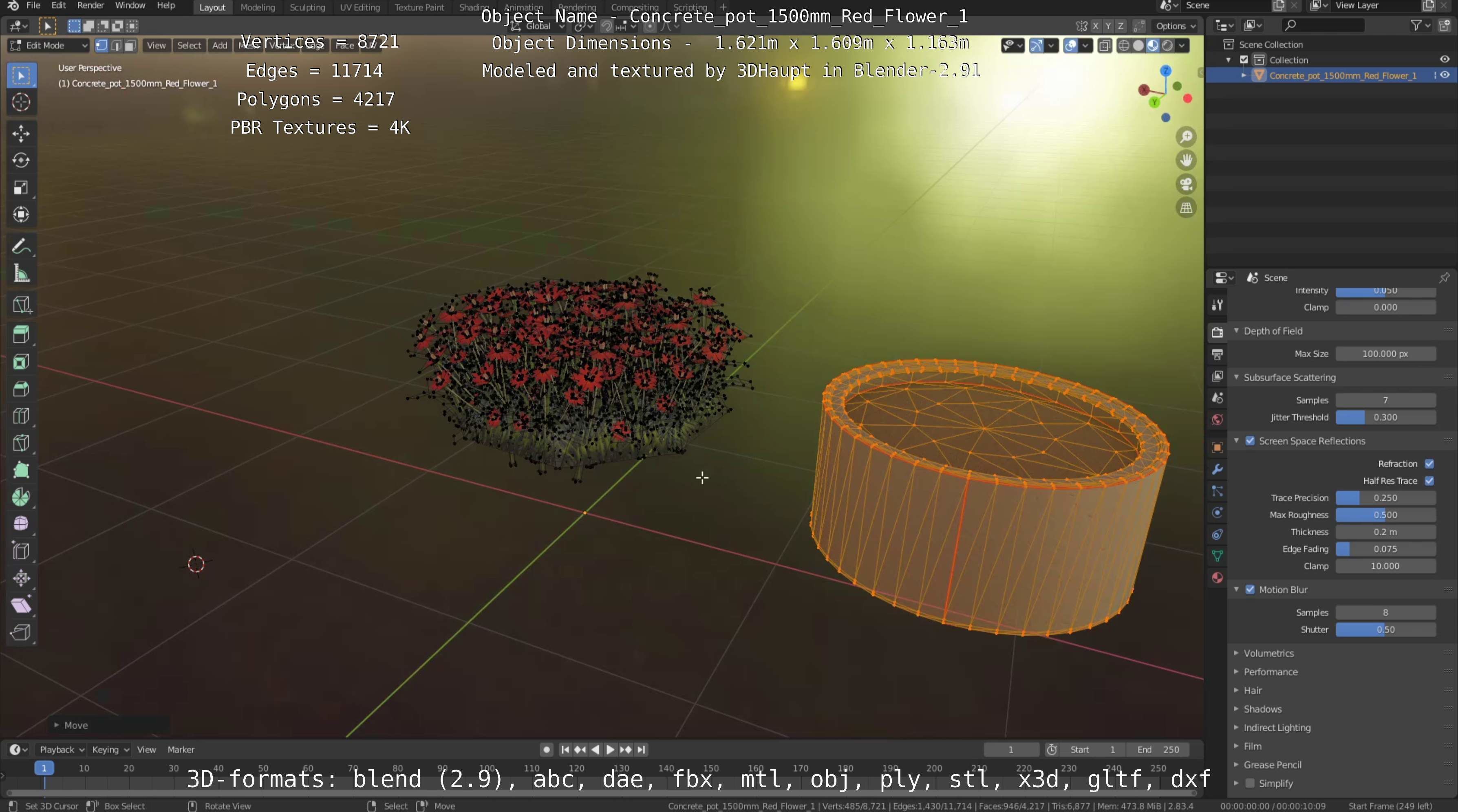Switch to wireframe viewport shading

(x=1124, y=46)
